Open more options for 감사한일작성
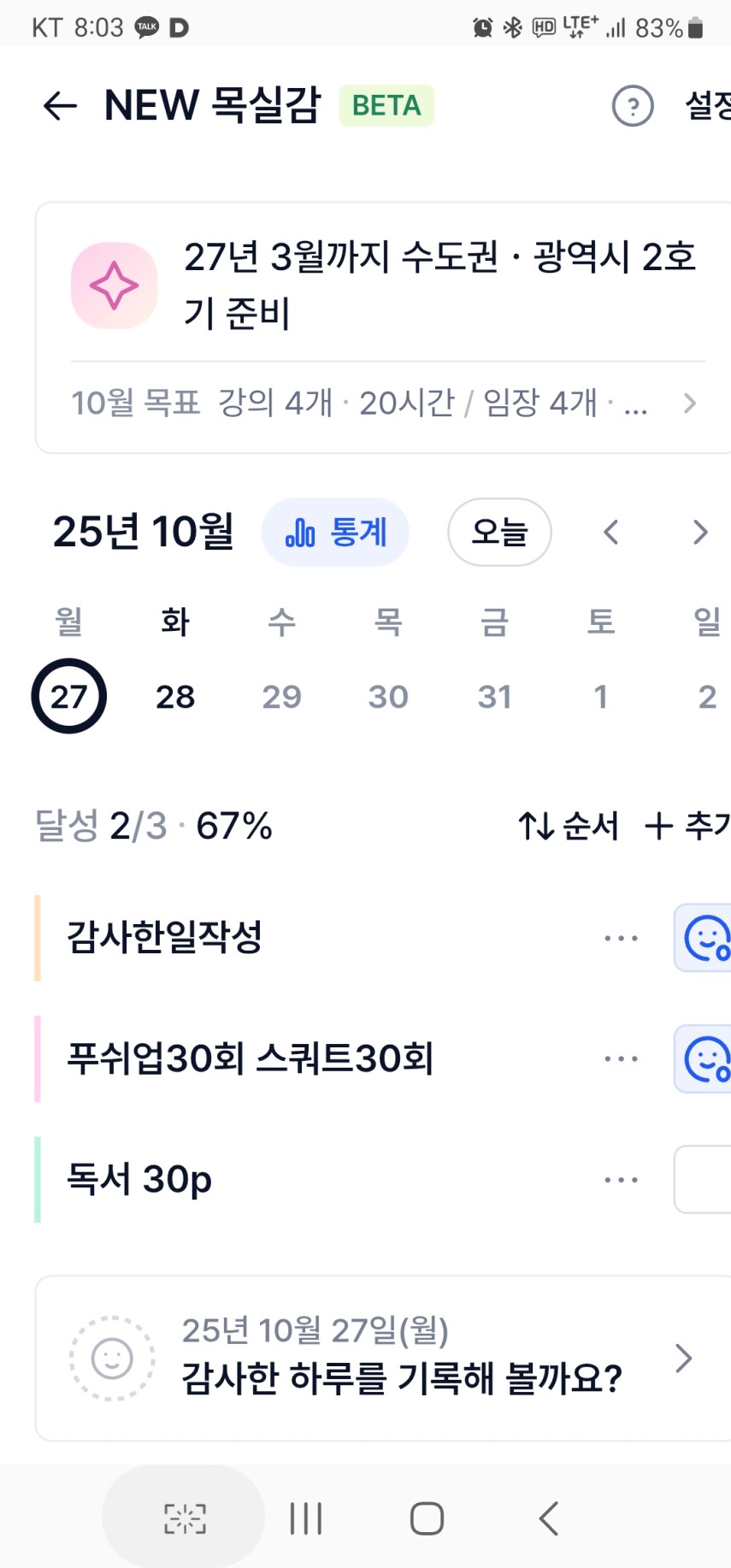 [621, 938]
